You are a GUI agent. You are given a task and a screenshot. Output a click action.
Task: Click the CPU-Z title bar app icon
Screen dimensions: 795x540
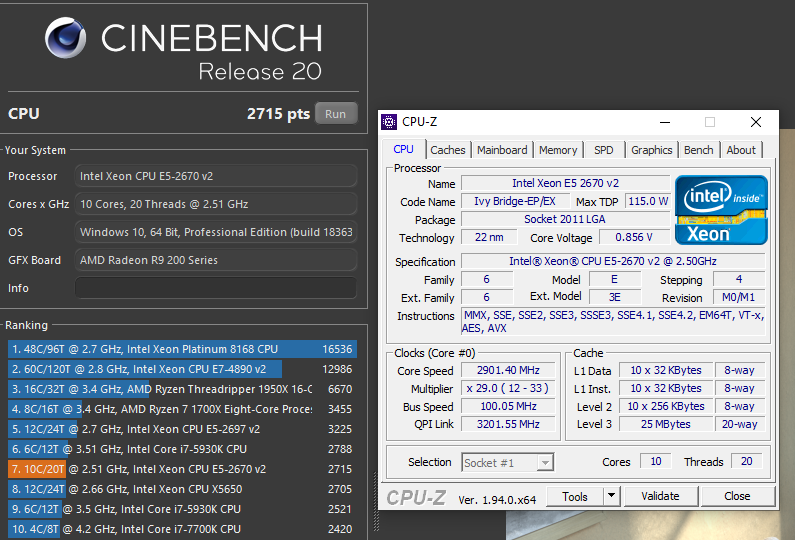(389, 122)
